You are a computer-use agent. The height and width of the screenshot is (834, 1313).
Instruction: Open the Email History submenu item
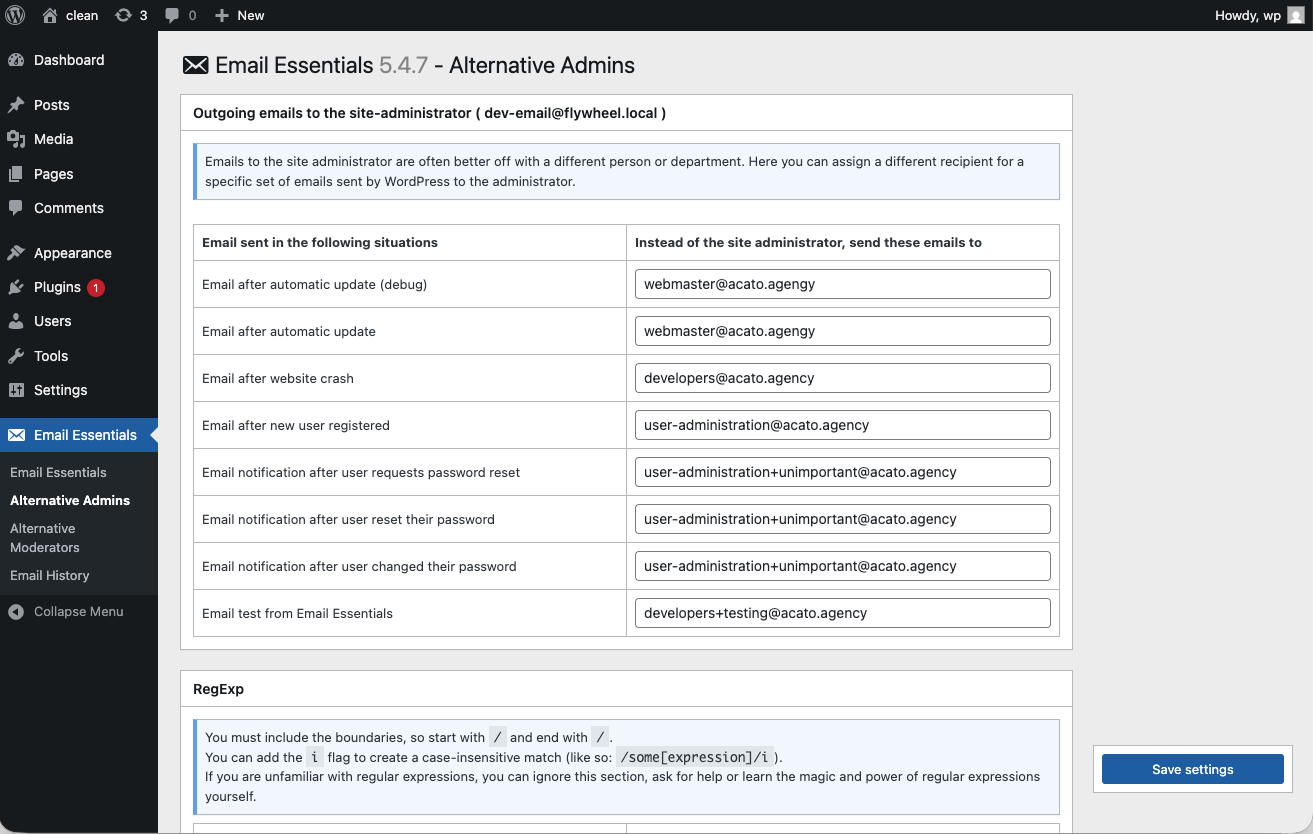49,575
